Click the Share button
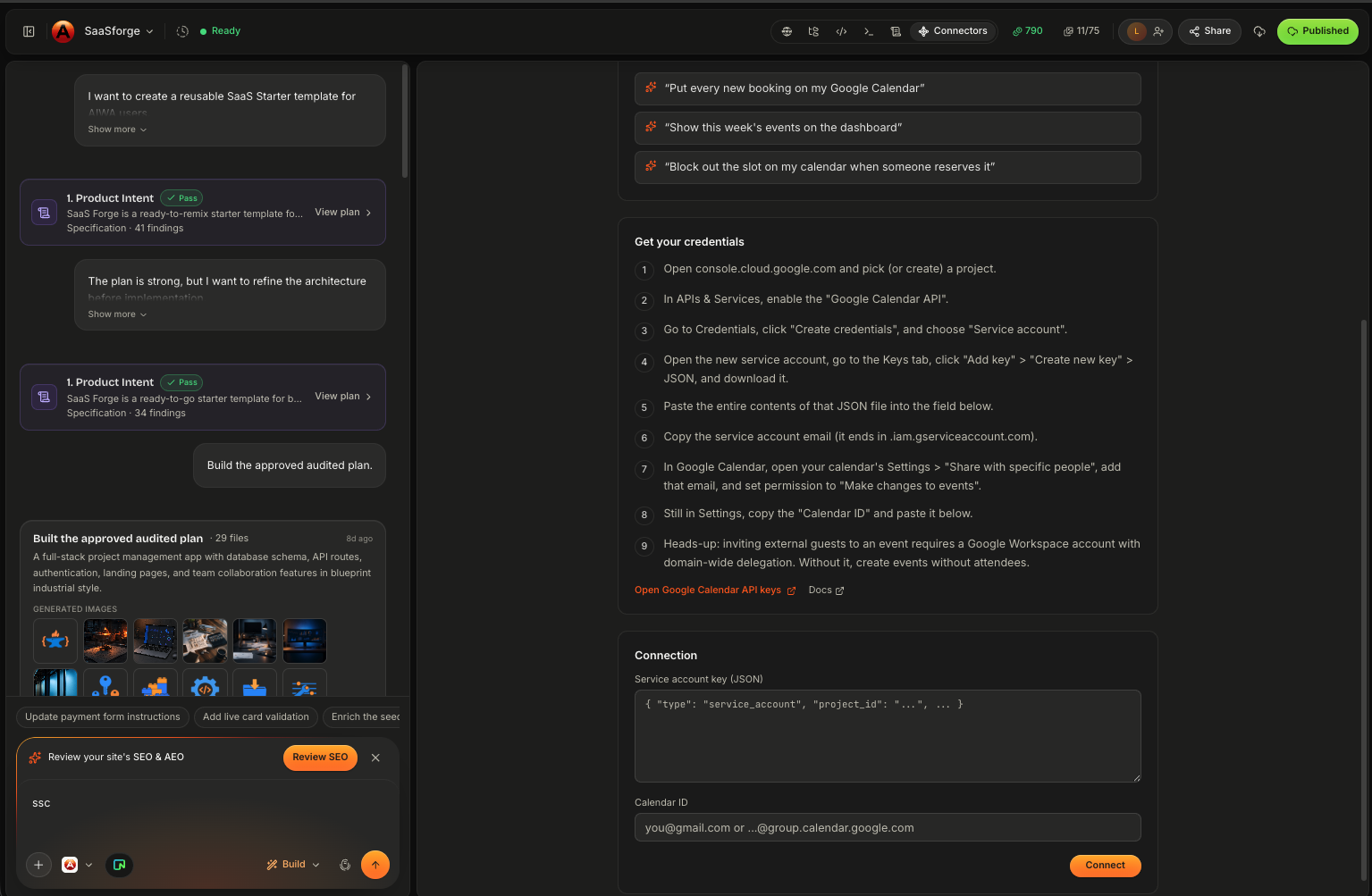 pos(1209,31)
